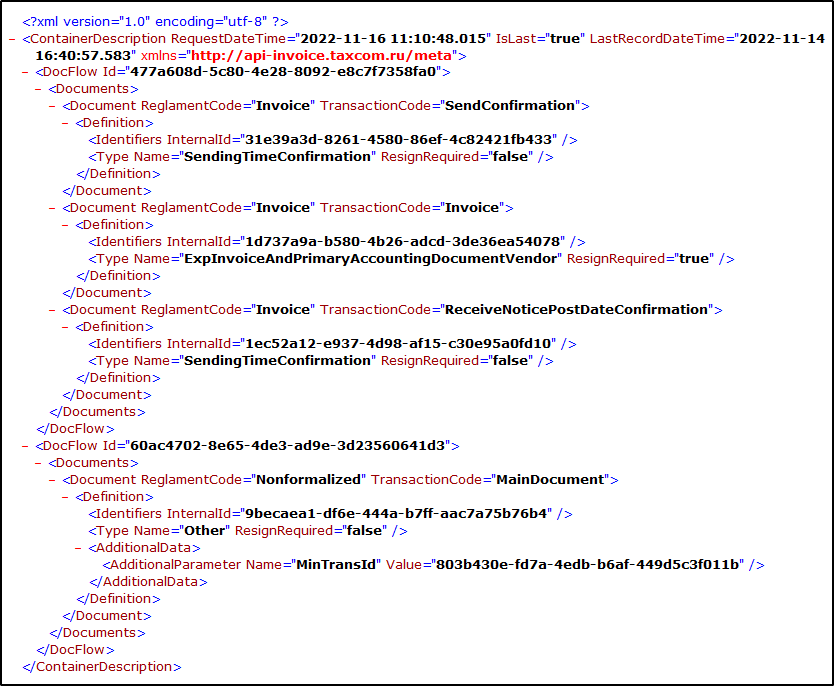Image resolution: width=834 pixels, height=686 pixels.
Task: Click the XML version declaration line
Action: [155, 21]
